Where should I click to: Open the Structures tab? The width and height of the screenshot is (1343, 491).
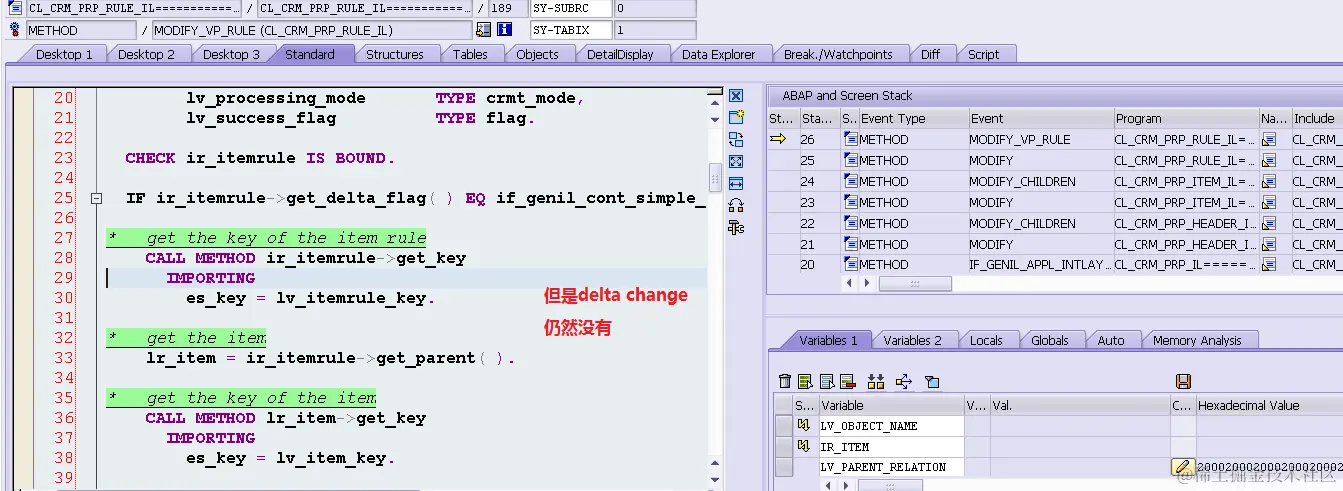(394, 54)
